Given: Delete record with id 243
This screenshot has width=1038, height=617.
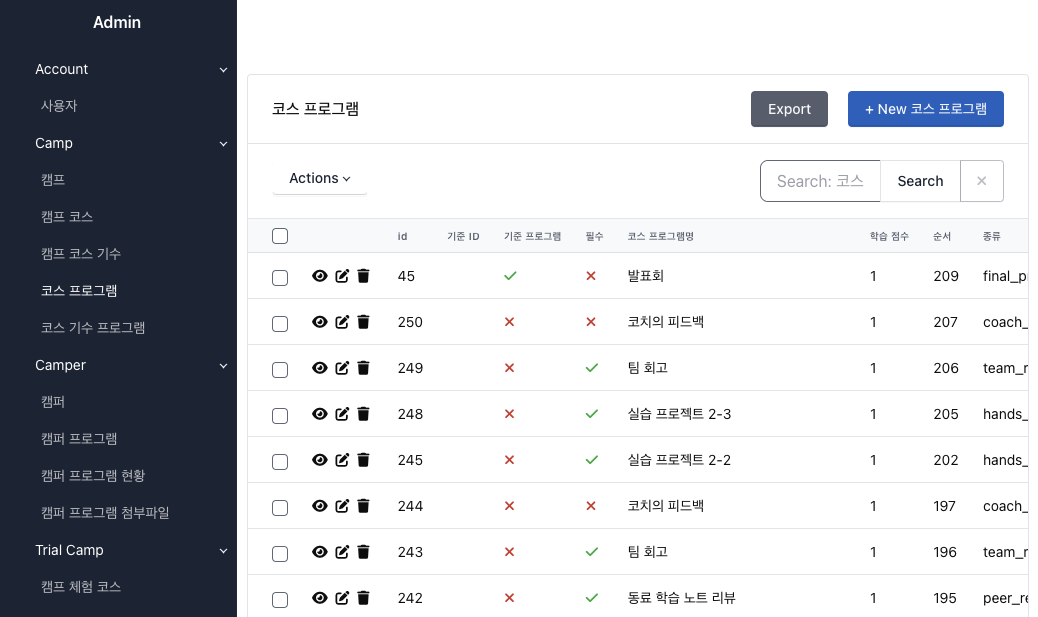Looking at the screenshot, I should (x=363, y=552).
